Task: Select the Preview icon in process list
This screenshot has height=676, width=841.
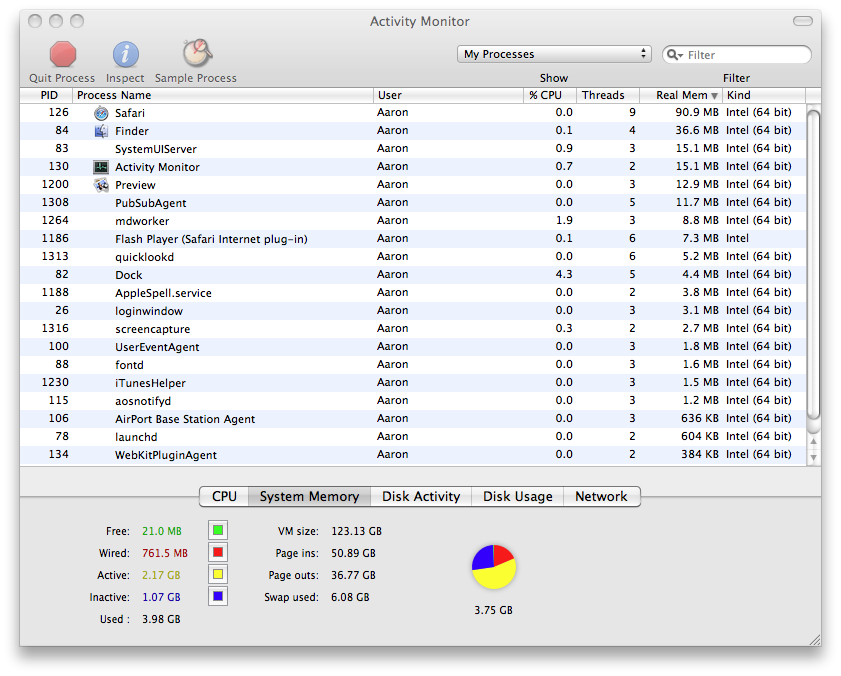Action: (101, 185)
